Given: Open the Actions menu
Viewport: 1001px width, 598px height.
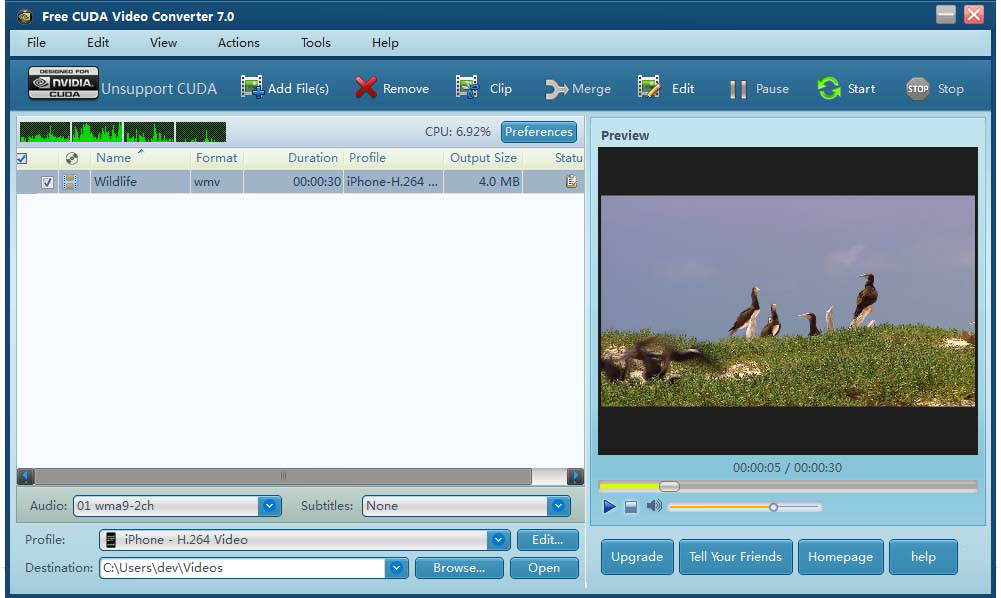Looking at the screenshot, I should coord(239,43).
